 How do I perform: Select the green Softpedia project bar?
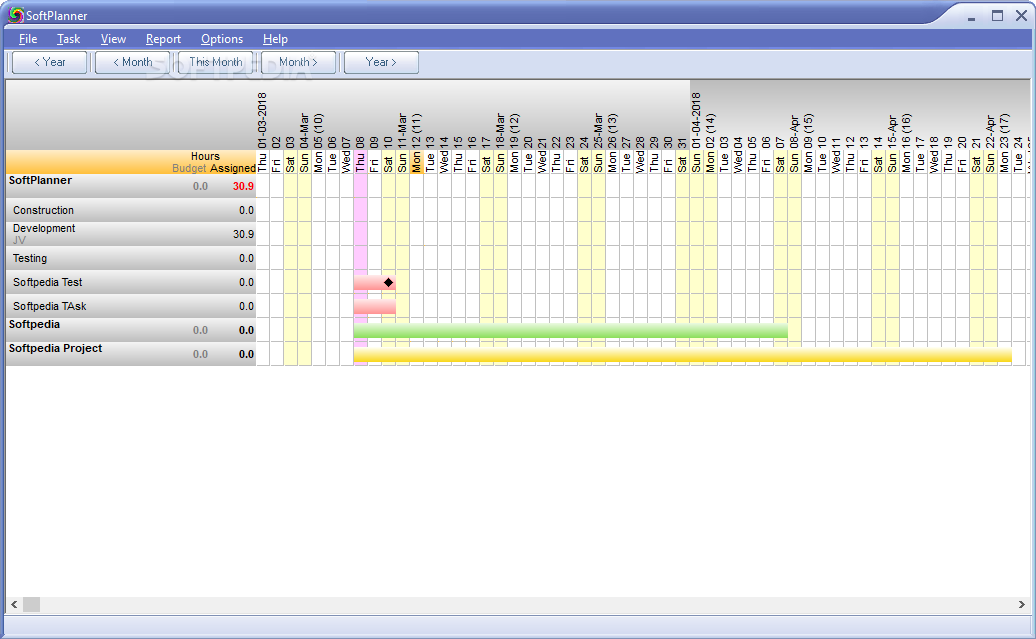(570, 330)
